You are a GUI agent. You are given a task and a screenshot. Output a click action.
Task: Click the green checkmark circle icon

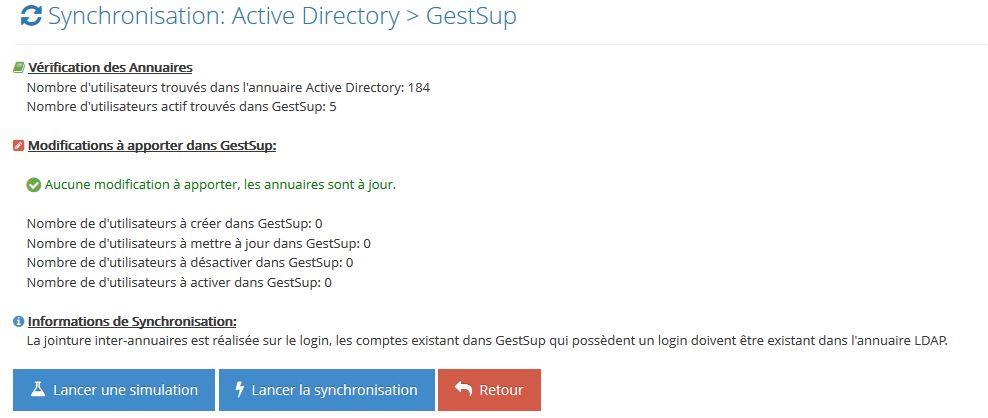point(34,186)
